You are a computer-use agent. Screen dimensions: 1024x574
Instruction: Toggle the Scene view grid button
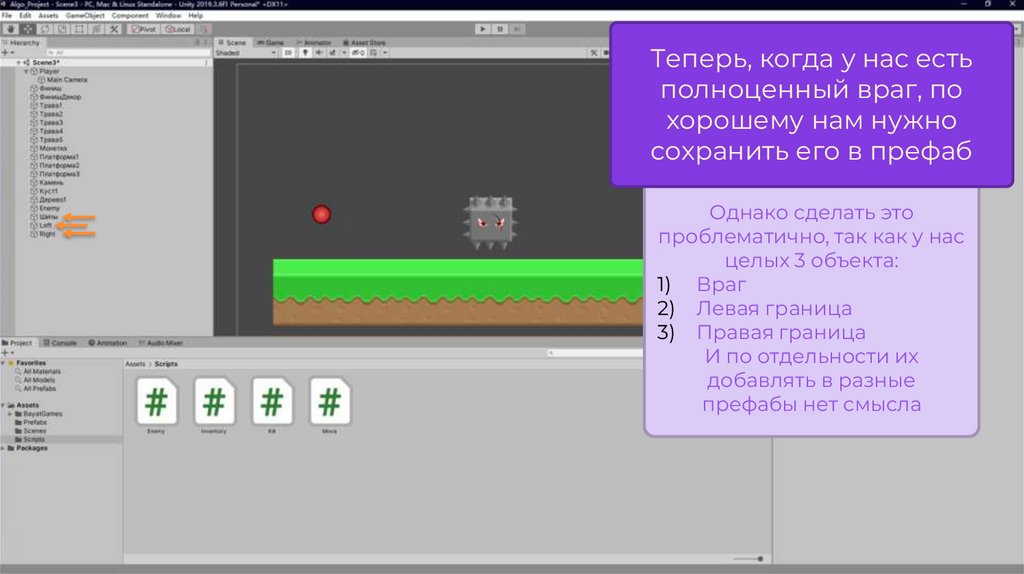[374, 53]
